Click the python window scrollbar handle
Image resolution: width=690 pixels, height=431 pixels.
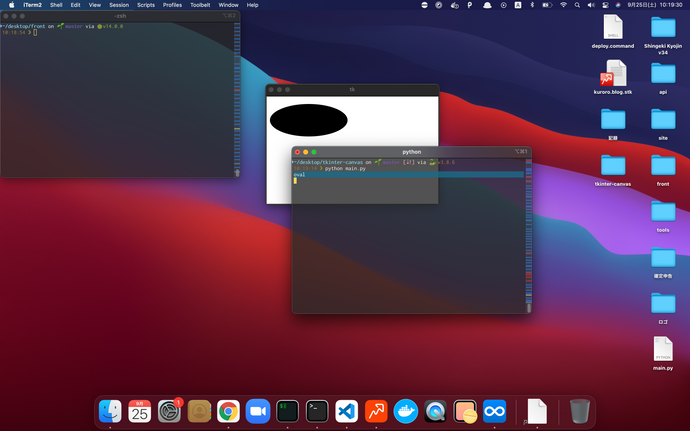[529, 308]
